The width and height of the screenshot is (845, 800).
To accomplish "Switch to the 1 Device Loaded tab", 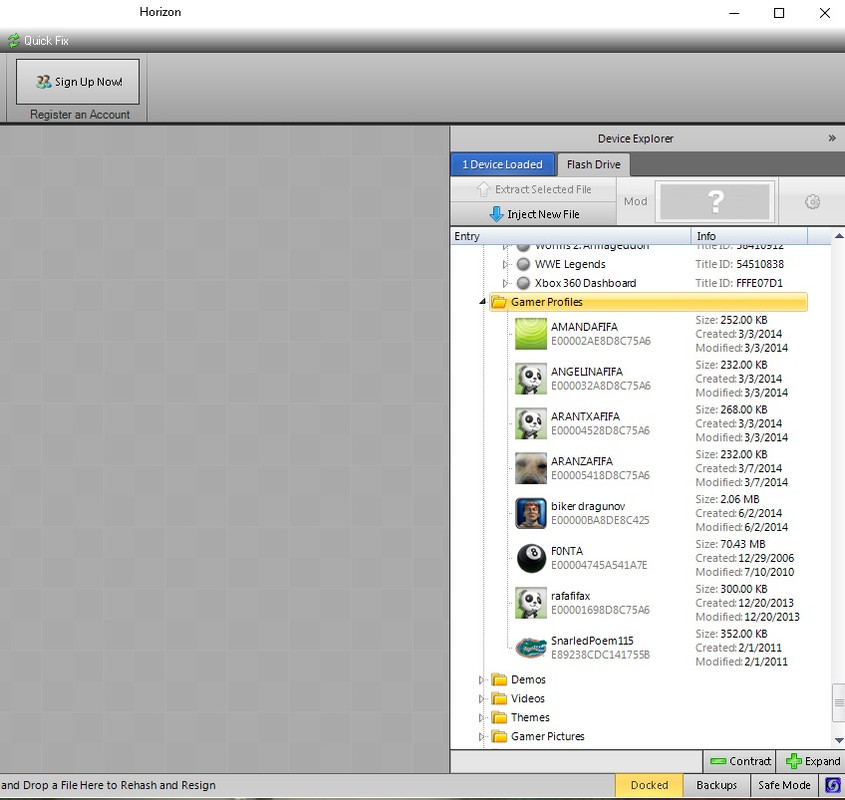I will (502, 164).
